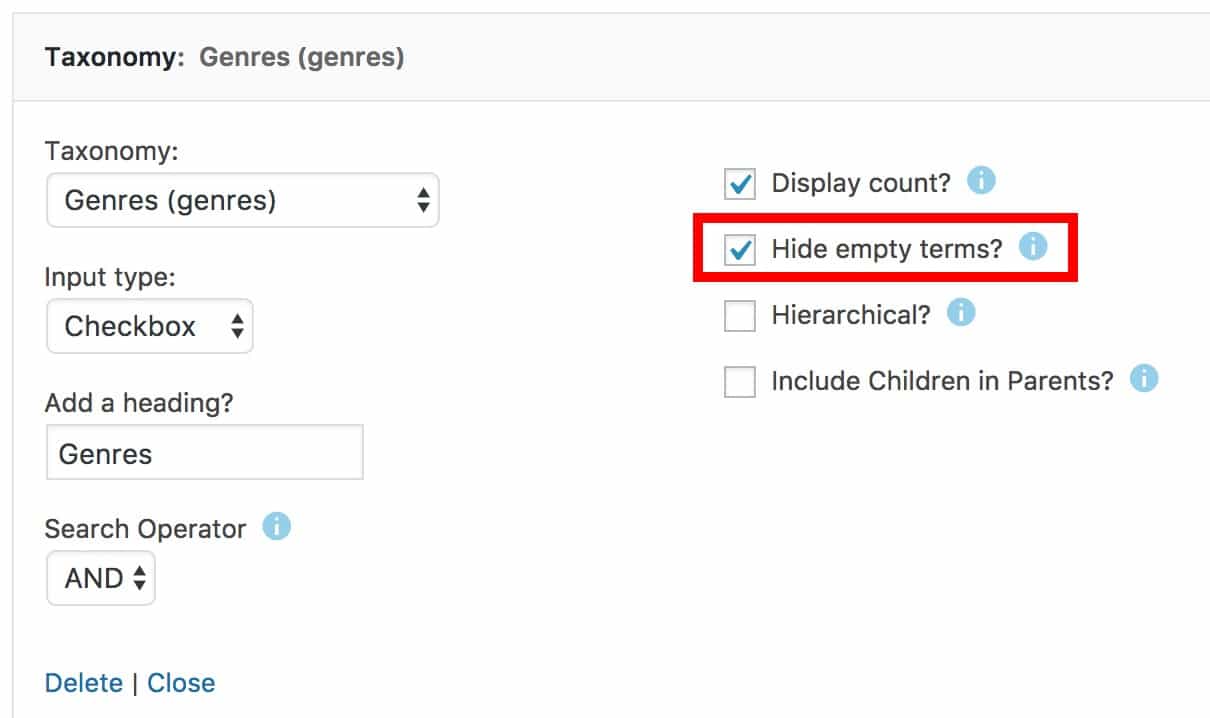Uncheck the Display count checkbox
Screen dimensions: 1210x718
(740, 182)
